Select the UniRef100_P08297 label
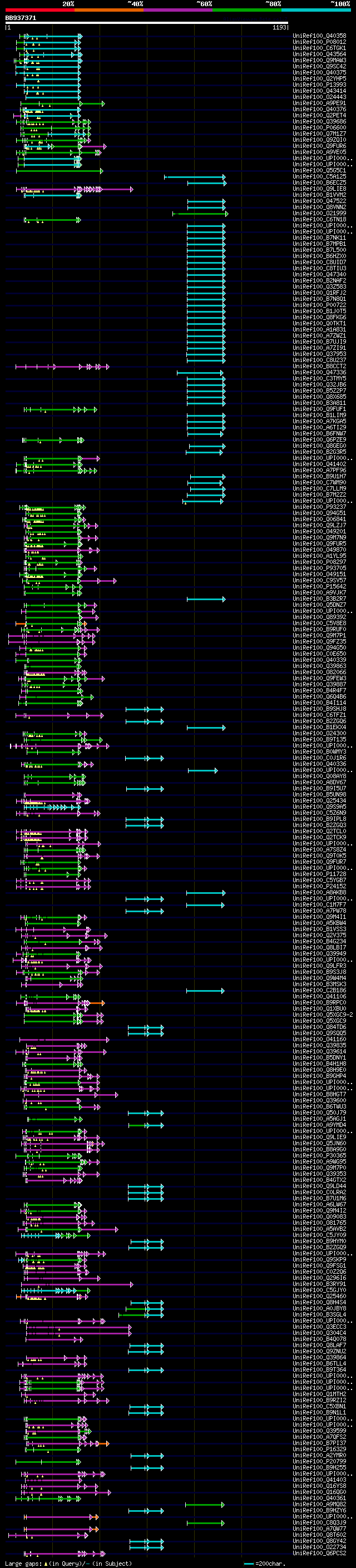This screenshot has height=1568, width=356. pyautogui.click(x=319, y=562)
